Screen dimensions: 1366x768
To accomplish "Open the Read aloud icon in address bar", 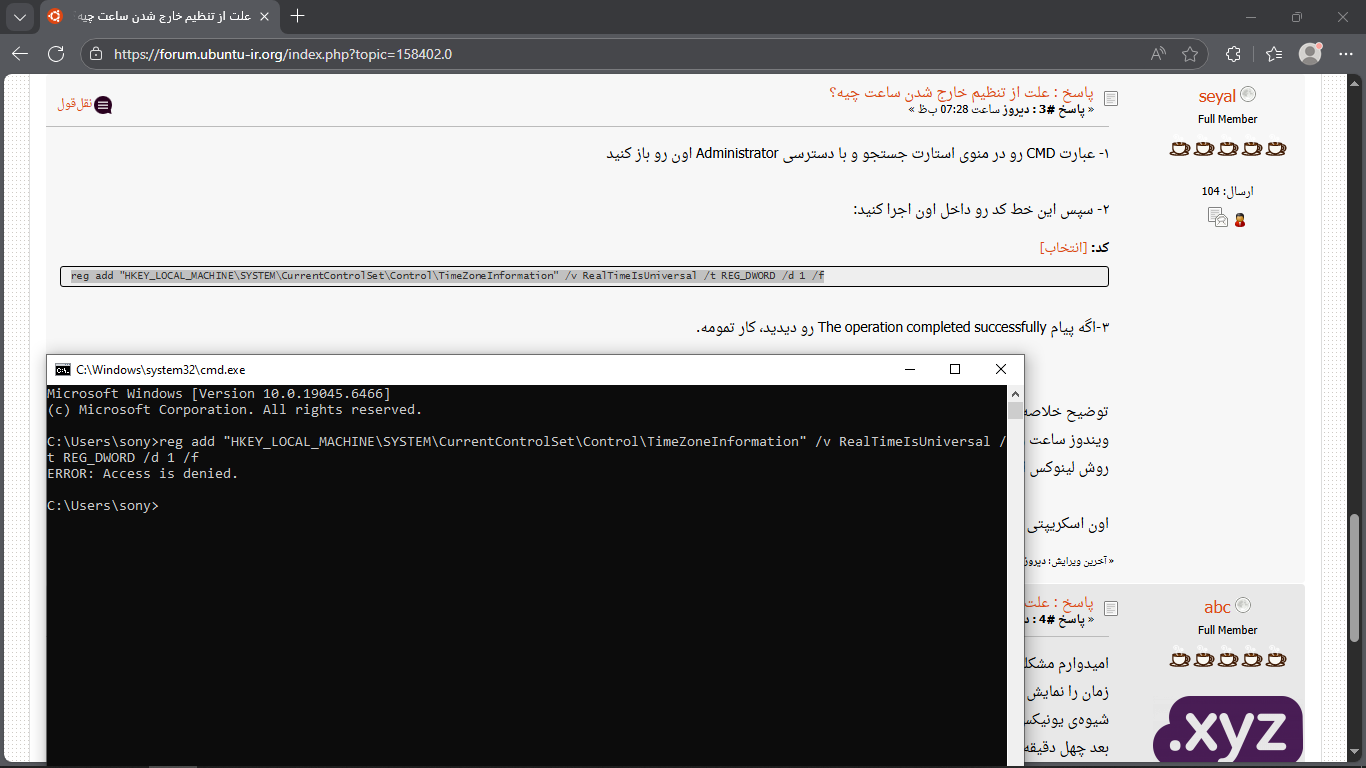I will coord(1158,54).
